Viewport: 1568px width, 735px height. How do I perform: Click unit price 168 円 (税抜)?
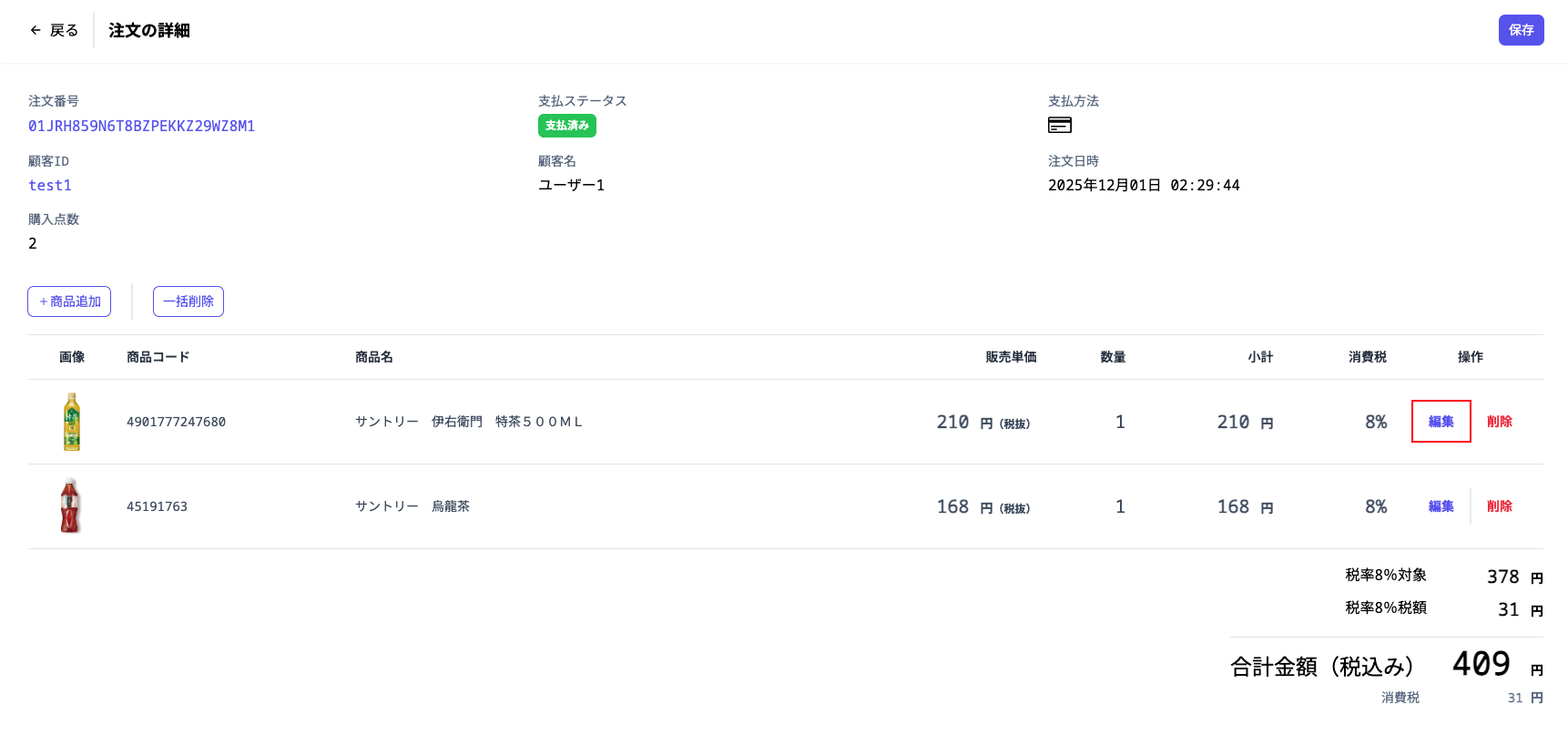[983, 506]
